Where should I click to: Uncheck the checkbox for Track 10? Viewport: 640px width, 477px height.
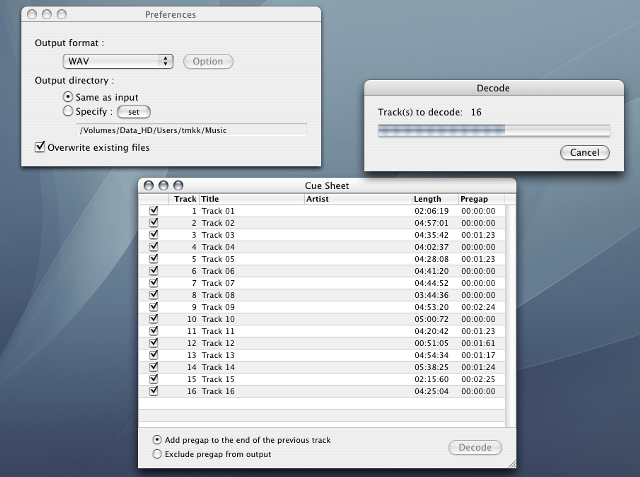click(153, 319)
